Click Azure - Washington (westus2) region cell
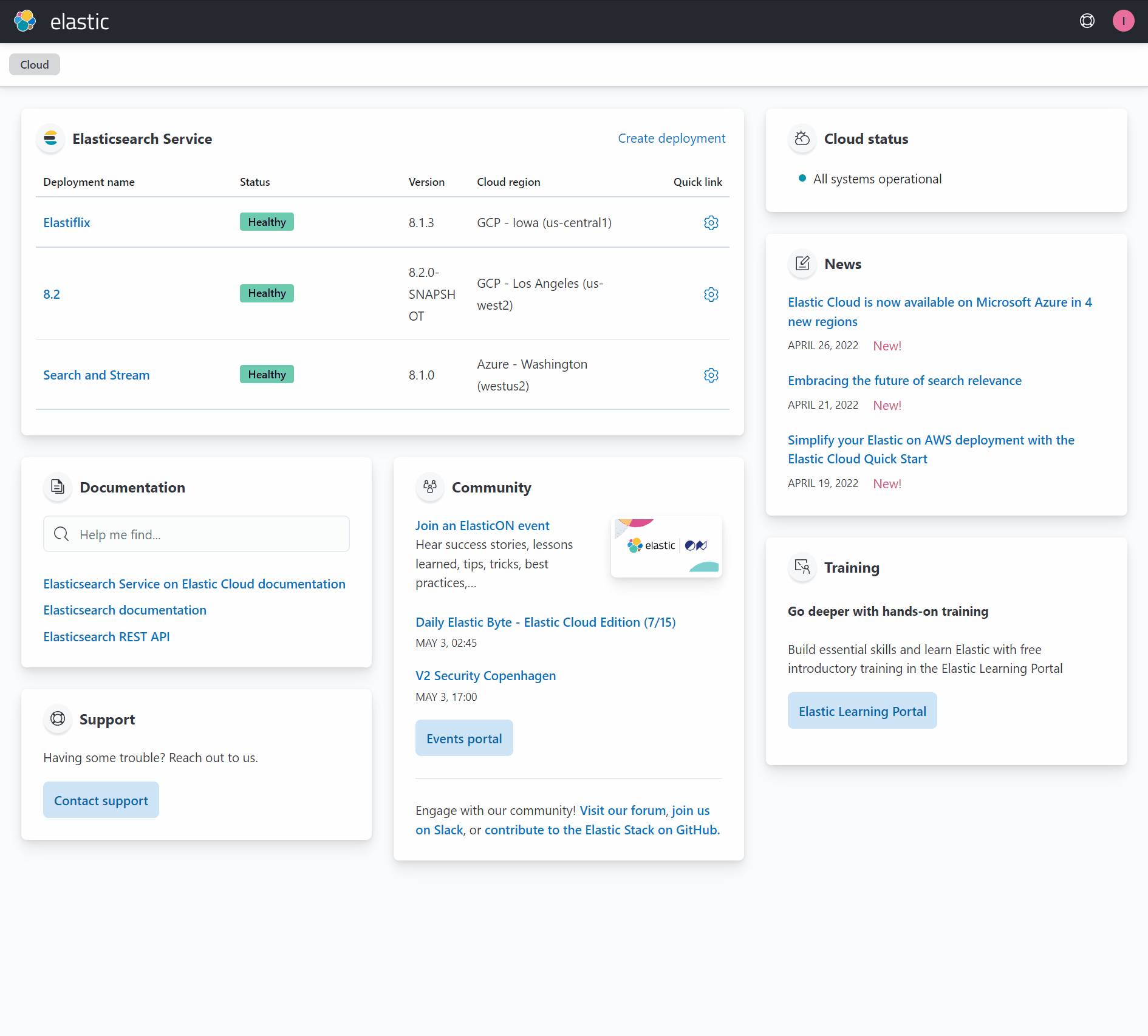 tap(532, 375)
